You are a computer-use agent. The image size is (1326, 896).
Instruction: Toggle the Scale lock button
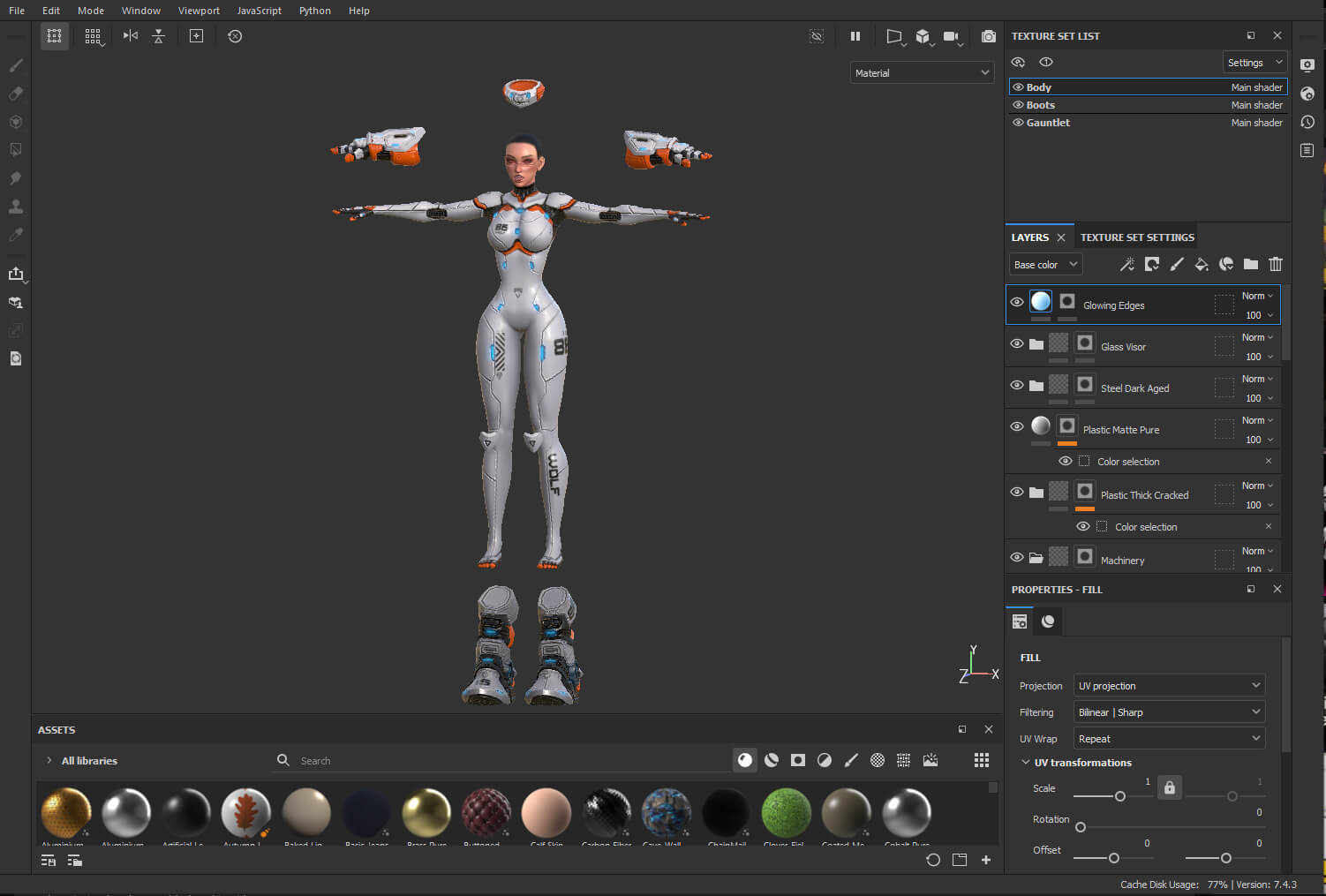1170,787
